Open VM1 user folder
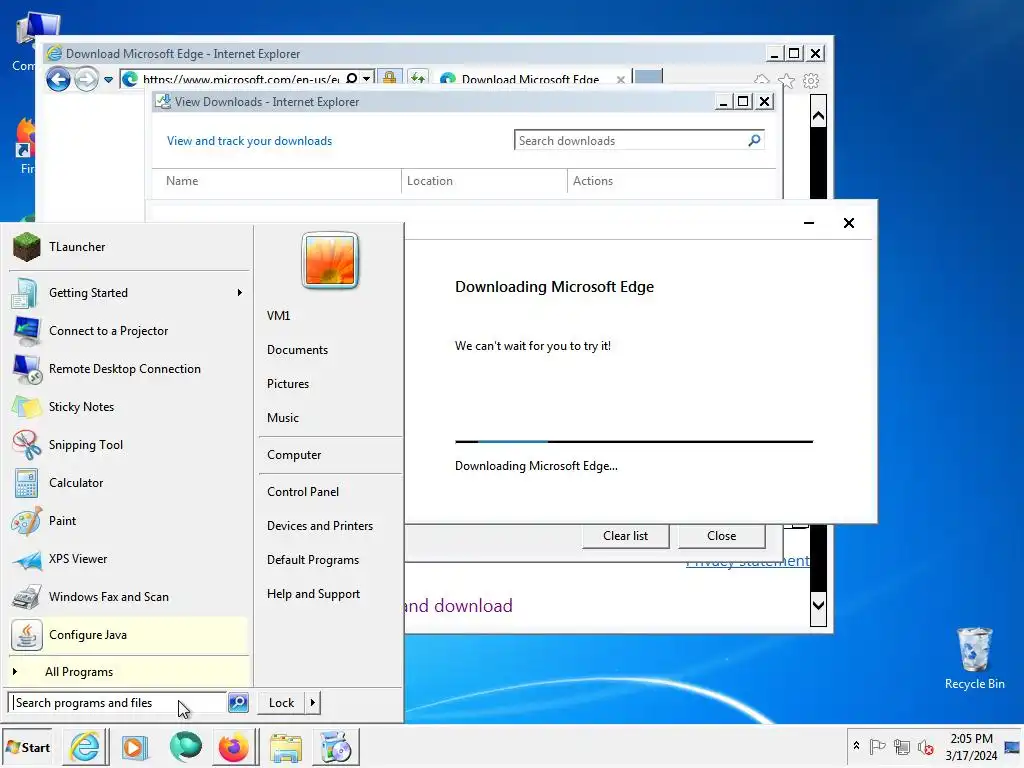The width and height of the screenshot is (1024, 768). pos(278,315)
